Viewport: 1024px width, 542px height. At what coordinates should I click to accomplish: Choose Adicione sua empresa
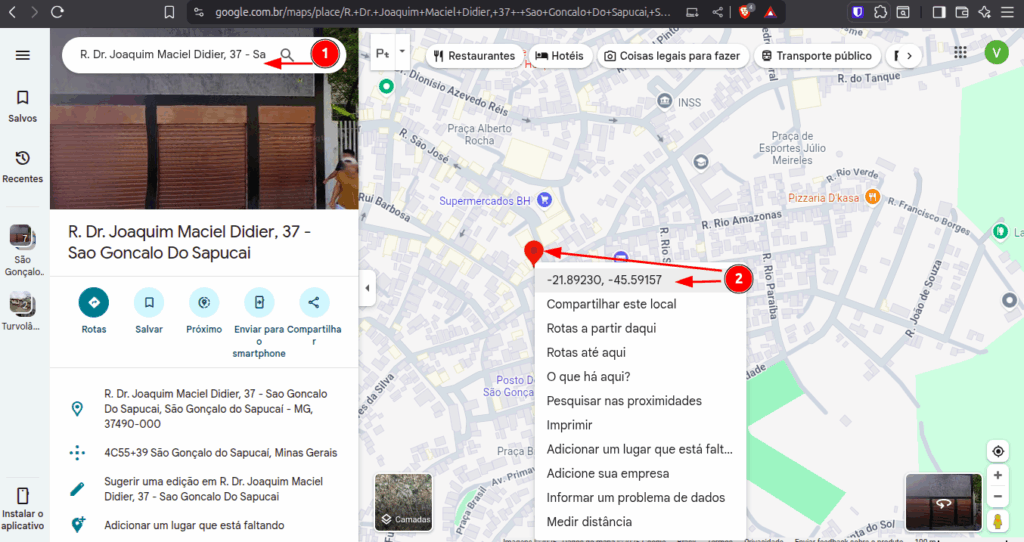[x=640, y=473]
